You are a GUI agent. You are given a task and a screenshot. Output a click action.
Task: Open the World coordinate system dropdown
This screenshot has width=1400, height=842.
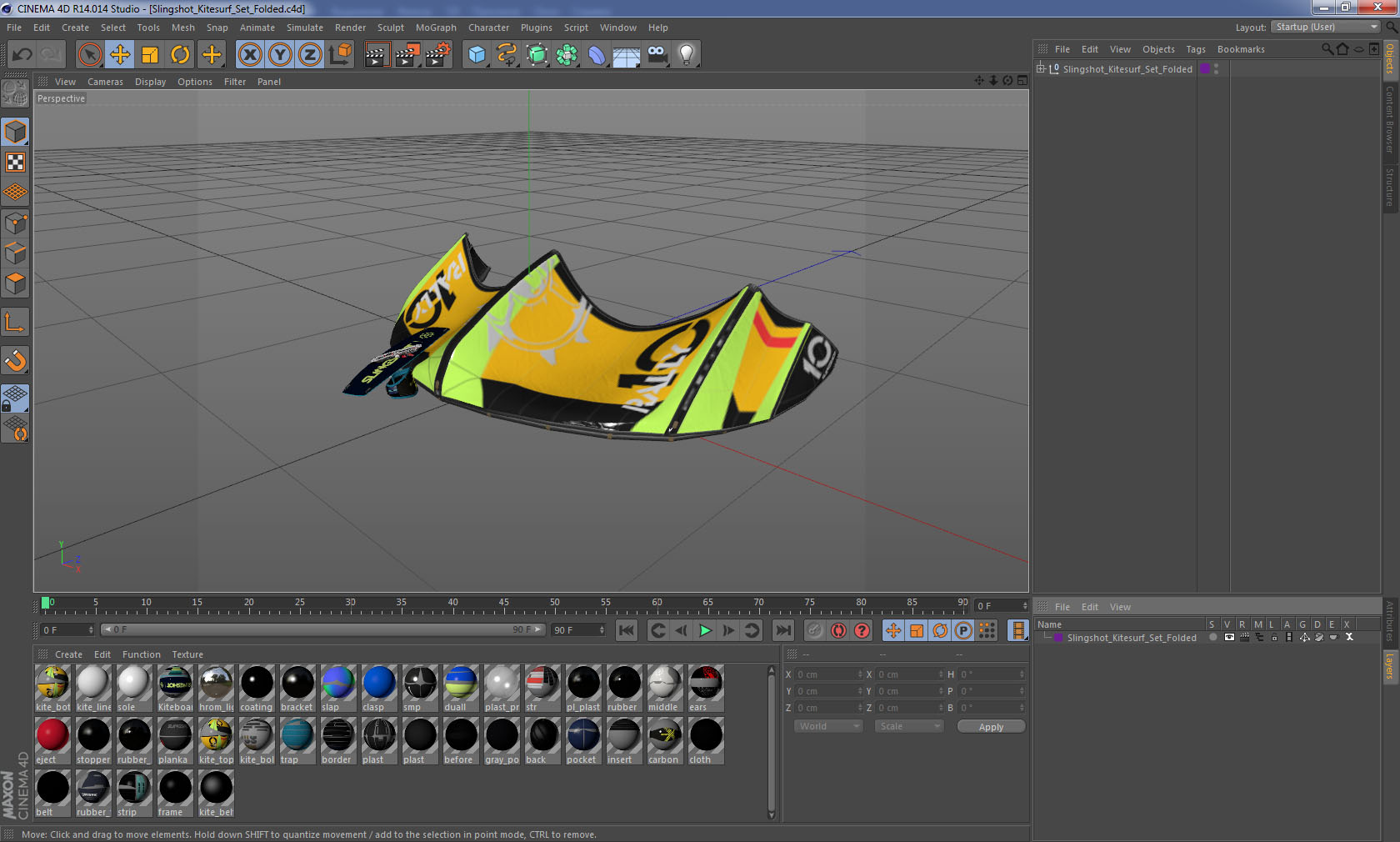[828, 726]
